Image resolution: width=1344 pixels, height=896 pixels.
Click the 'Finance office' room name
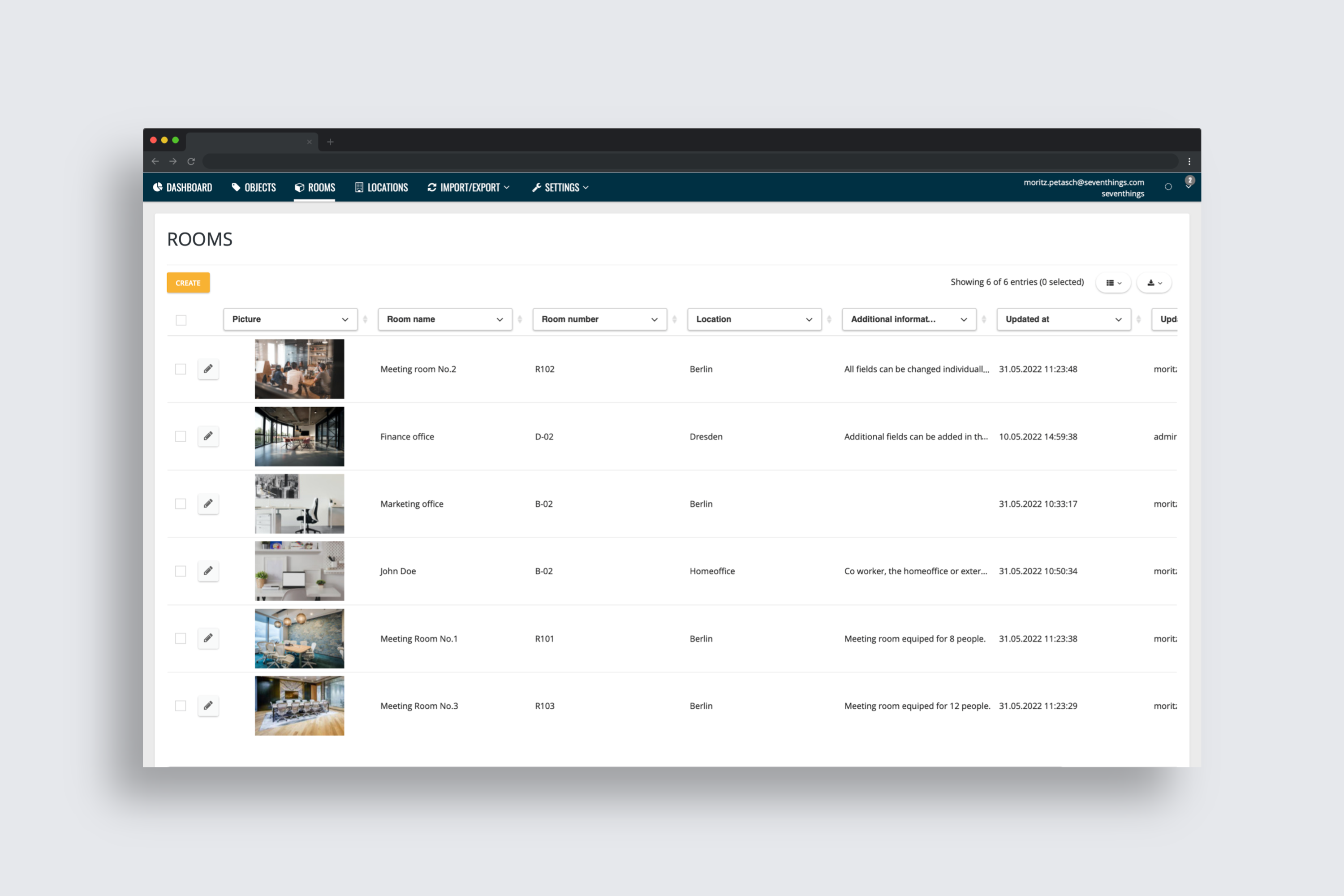[x=407, y=436]
